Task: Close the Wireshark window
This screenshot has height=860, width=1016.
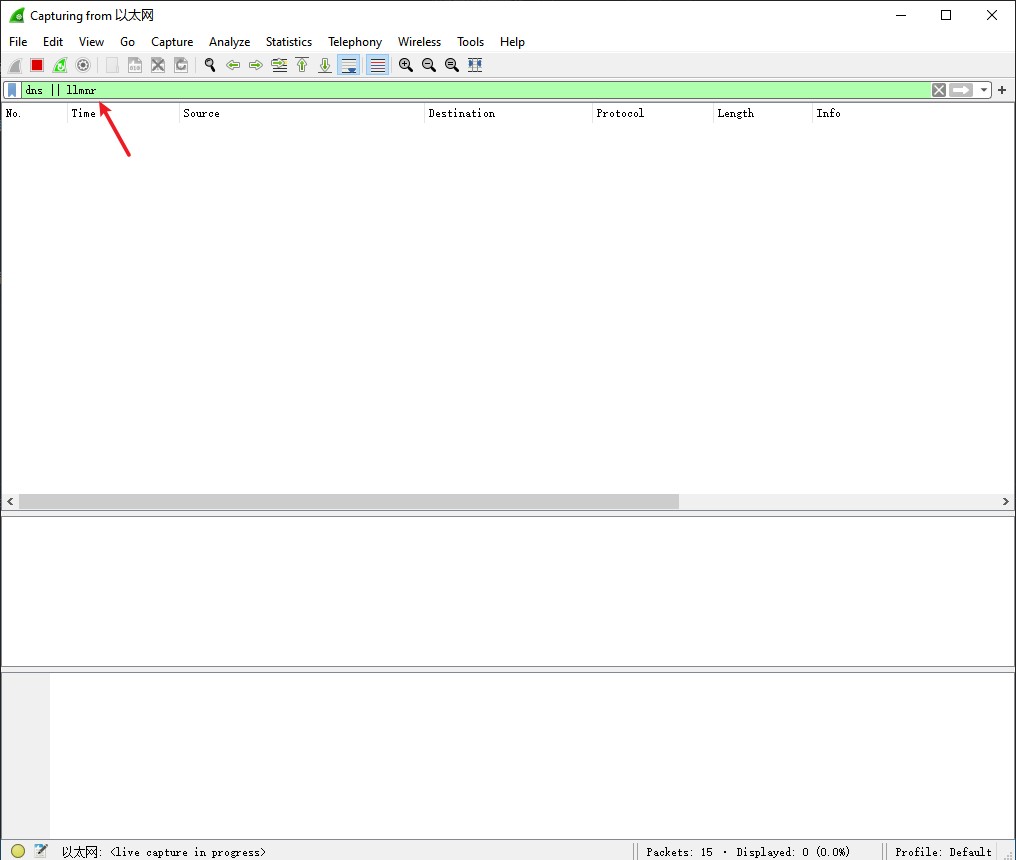Action: (992, 15)
